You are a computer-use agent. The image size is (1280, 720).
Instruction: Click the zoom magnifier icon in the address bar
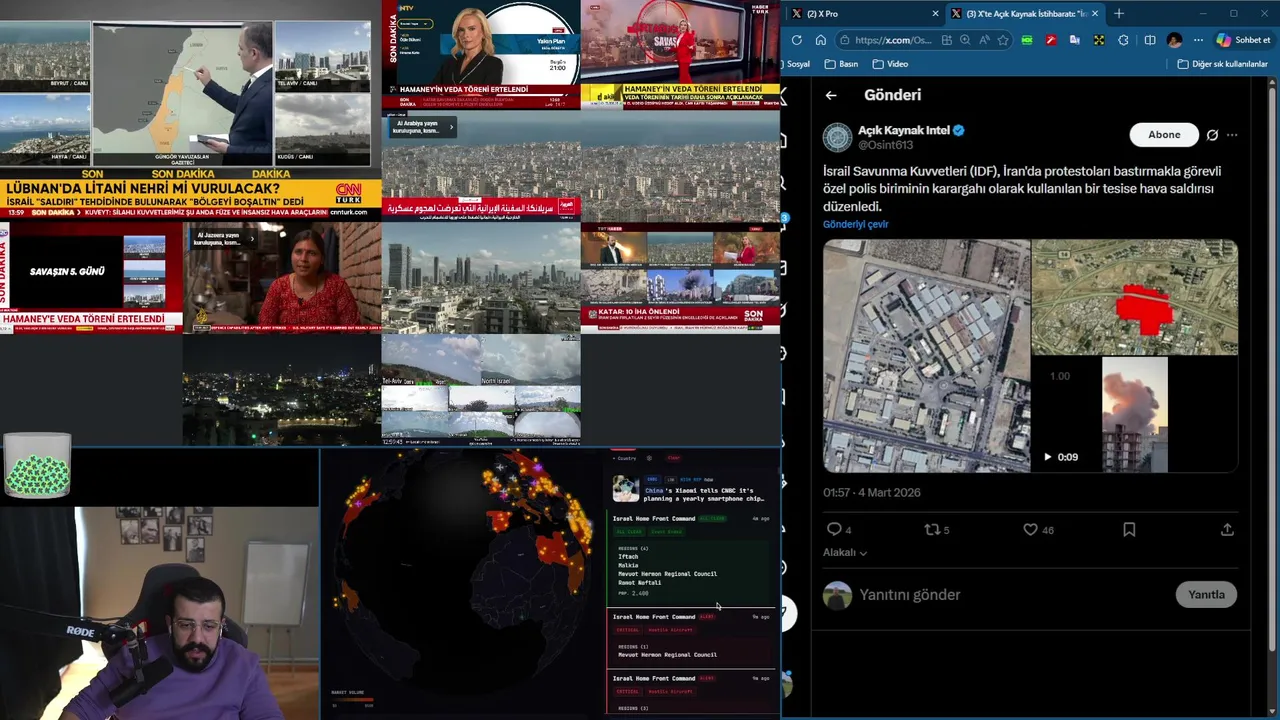point(965,40)
